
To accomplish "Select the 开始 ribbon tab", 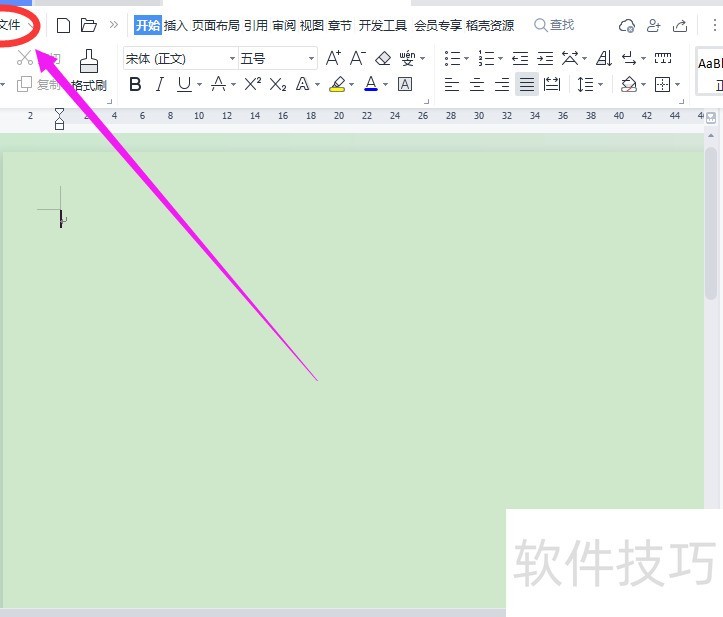I will 148,25.
